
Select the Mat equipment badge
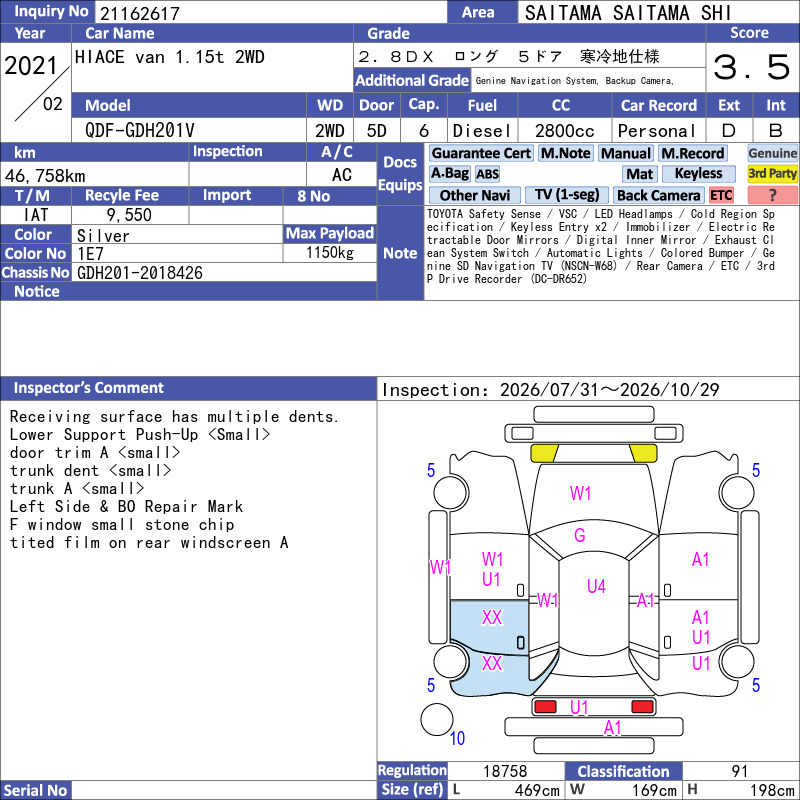tap(640, 174)
